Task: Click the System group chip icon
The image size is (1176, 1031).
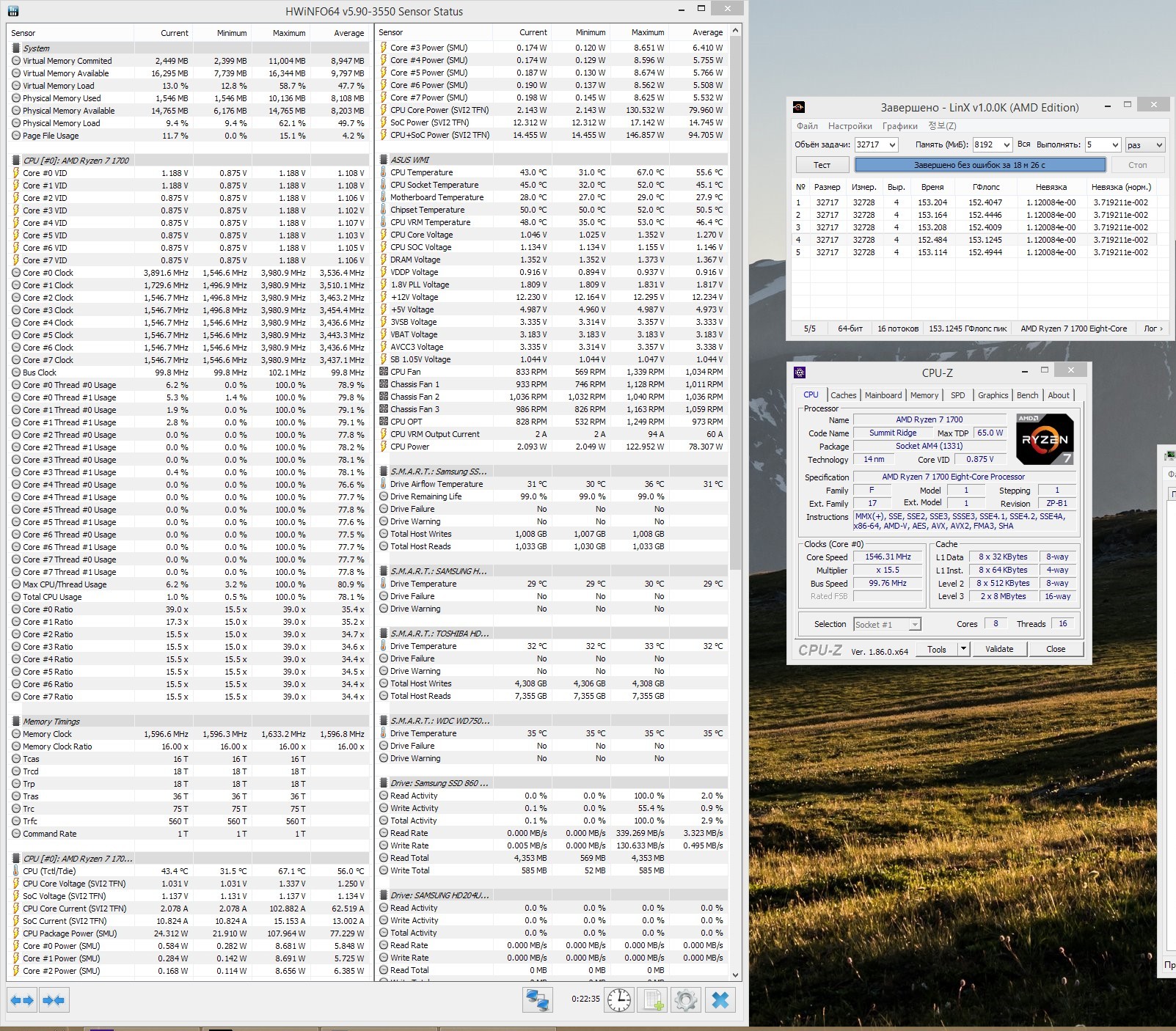Action: [x=16, y=48]
